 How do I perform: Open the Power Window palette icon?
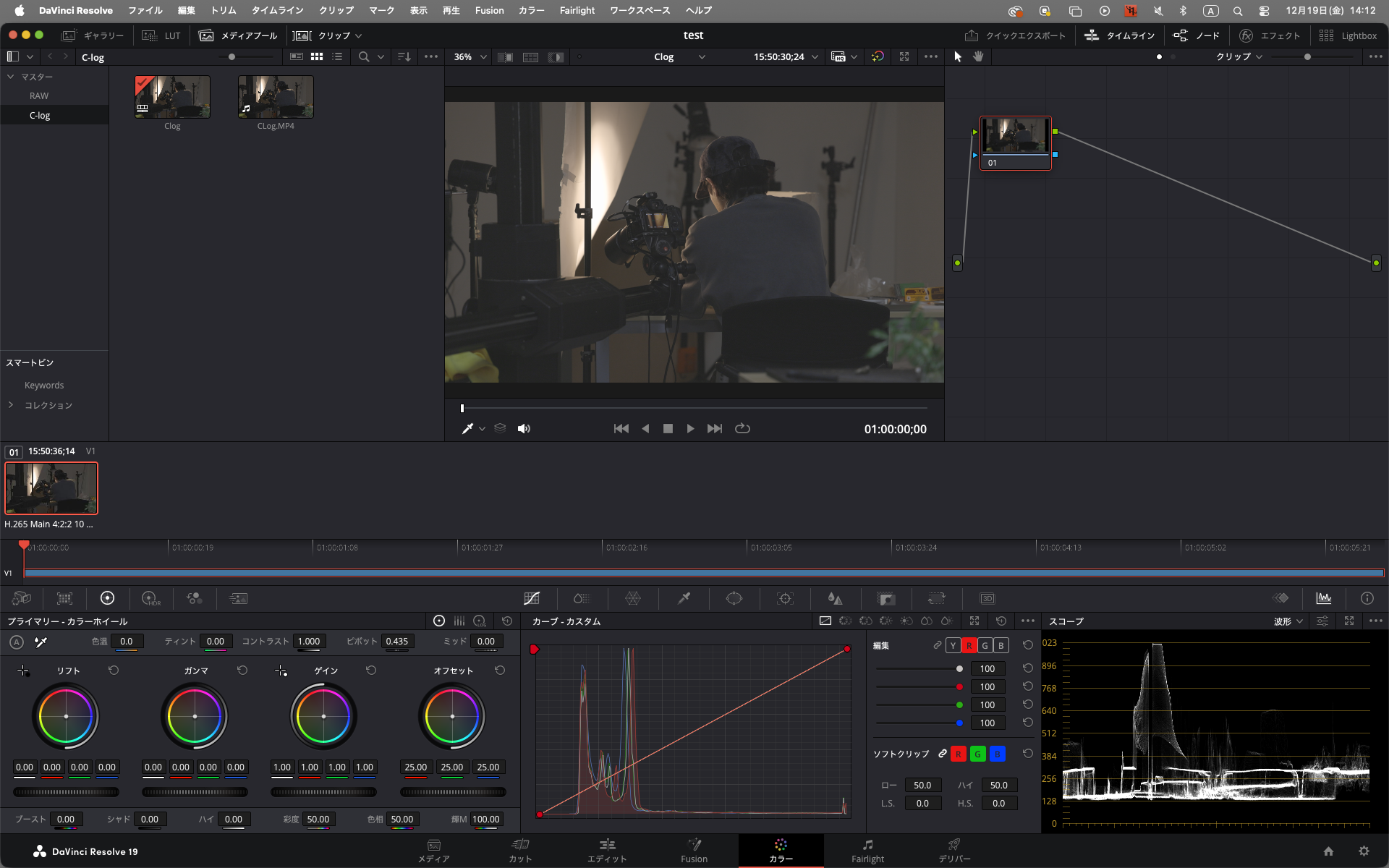click(x=734, y=598)
